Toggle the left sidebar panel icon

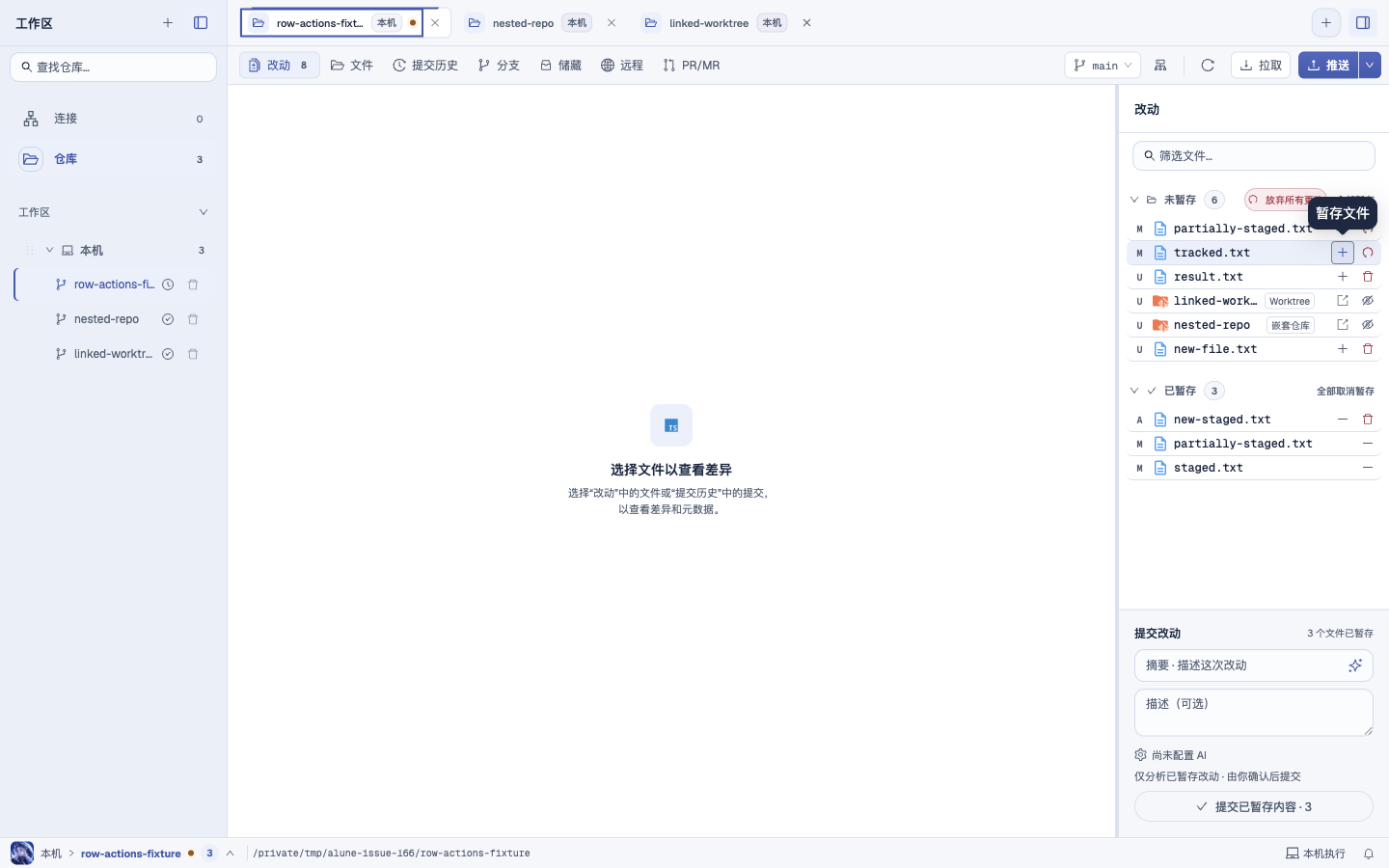(x=201, y=23)
